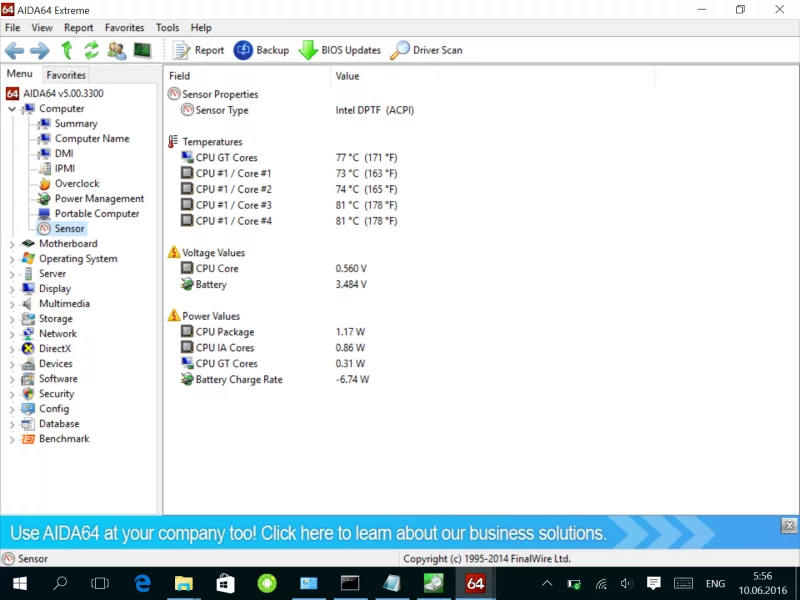Click the Overclock flame icon in the tree
Screen dimensions: 800x600
tap(44, 184)
